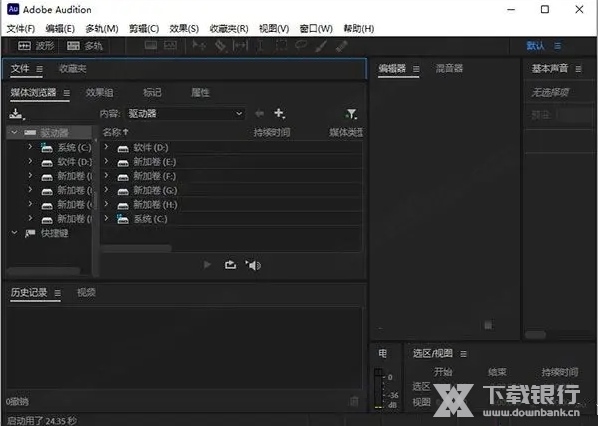
Task: Toggle the spectral pitch display icon
Action: tap(170, 46)
